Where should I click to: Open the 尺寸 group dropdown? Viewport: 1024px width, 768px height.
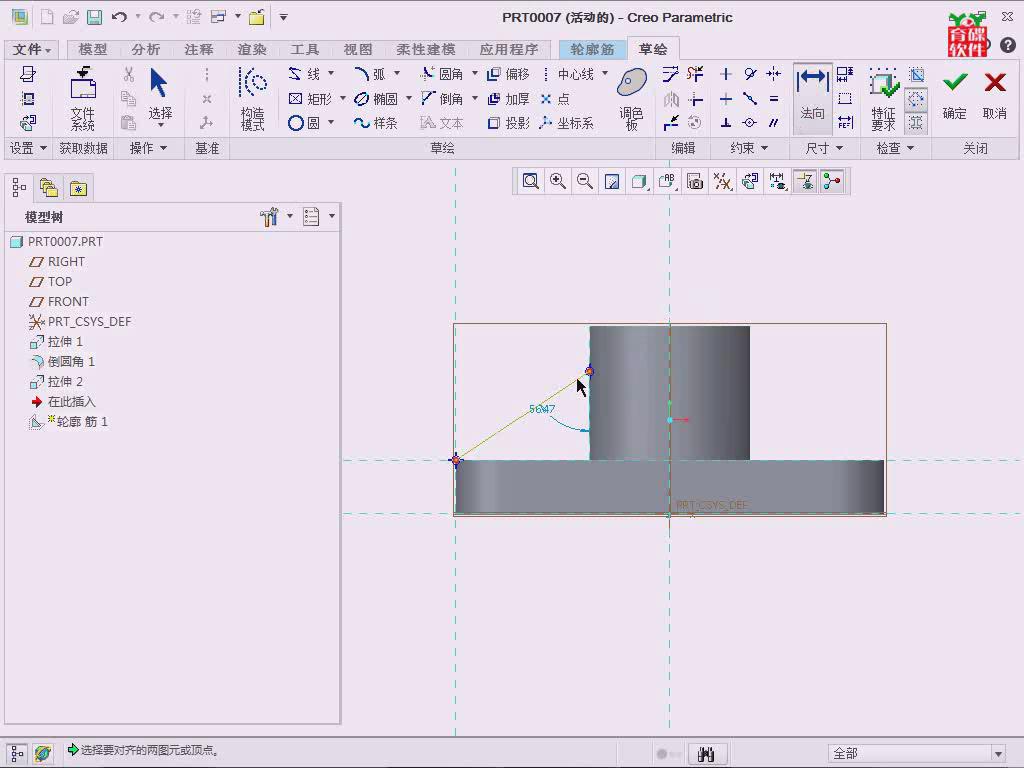(x=824, y=148)
